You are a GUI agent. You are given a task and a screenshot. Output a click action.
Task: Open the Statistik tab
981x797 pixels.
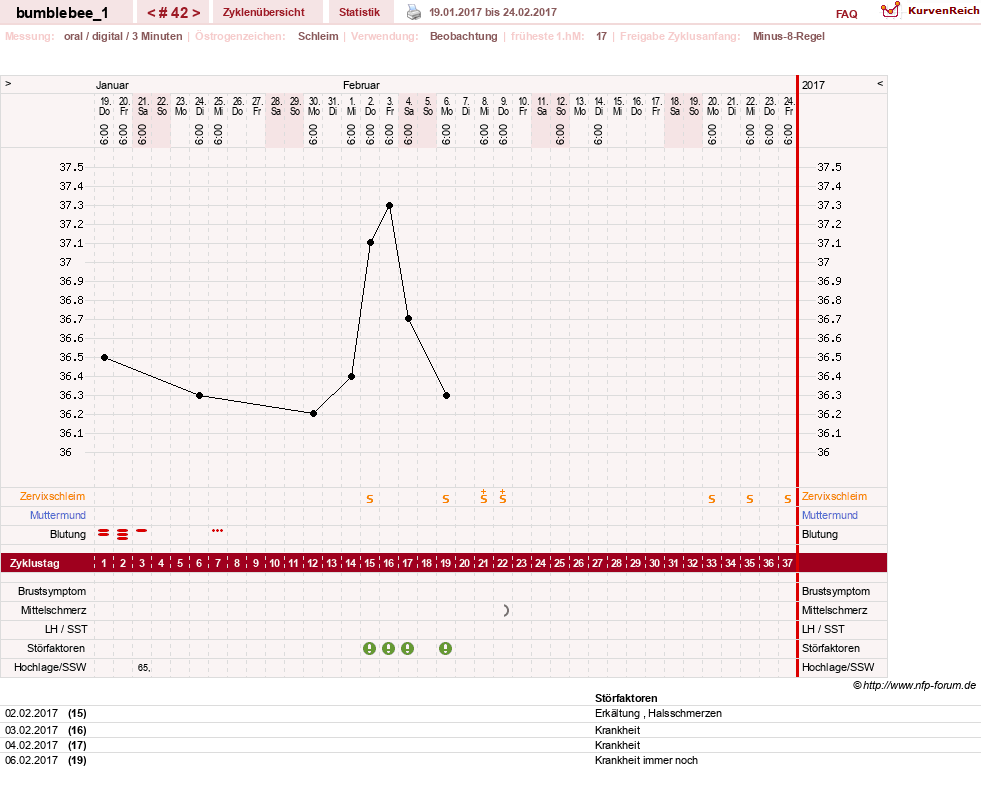click(x=359, y=13)
